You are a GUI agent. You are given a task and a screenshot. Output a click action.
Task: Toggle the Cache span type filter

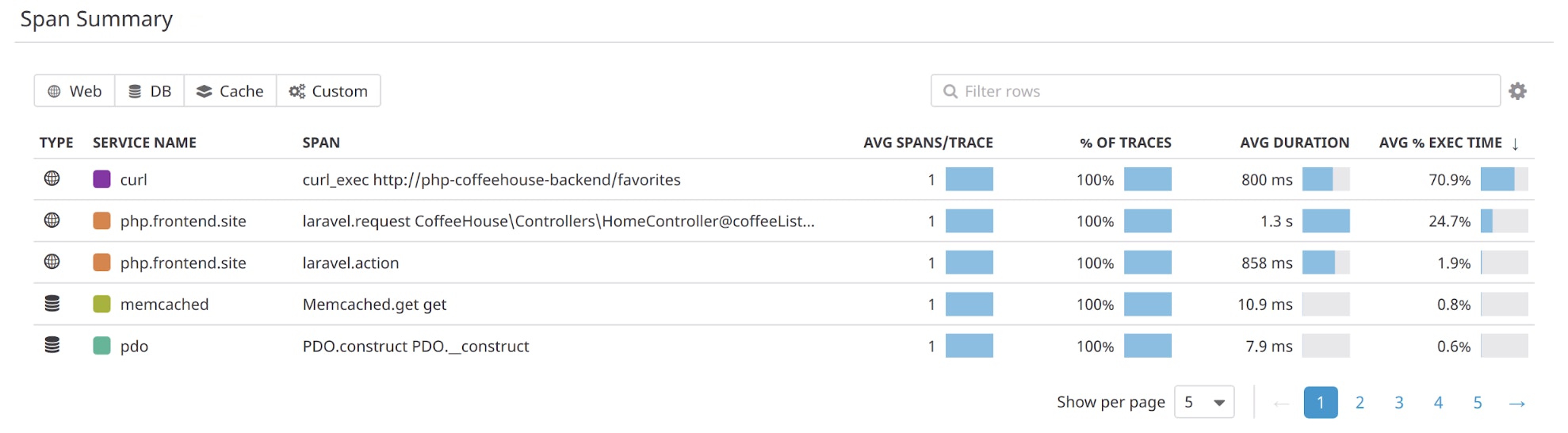(x=230, y=90)
